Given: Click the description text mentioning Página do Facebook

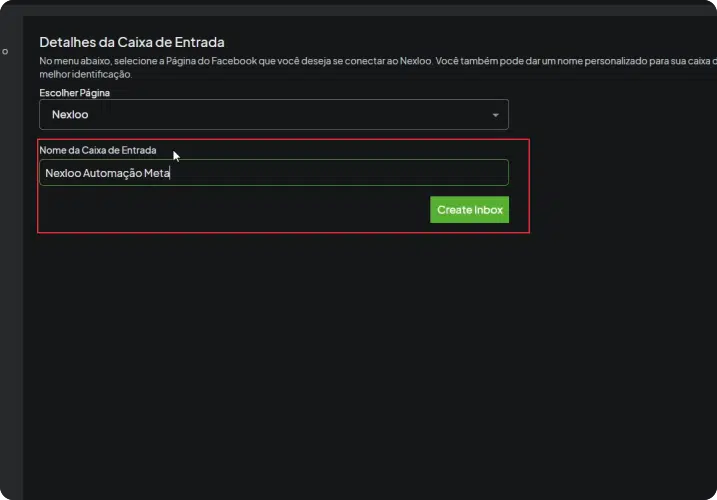Looking at the screenshot, I should tap(378, 67).
